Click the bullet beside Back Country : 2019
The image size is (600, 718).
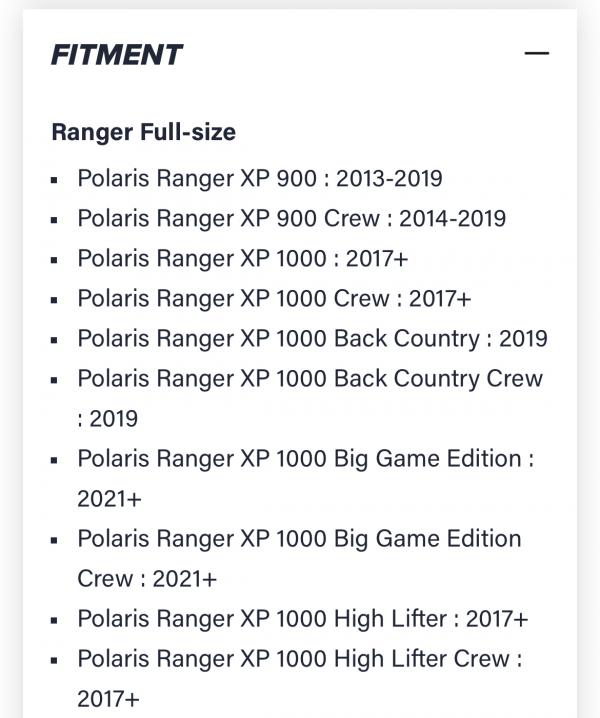(55, 340)
